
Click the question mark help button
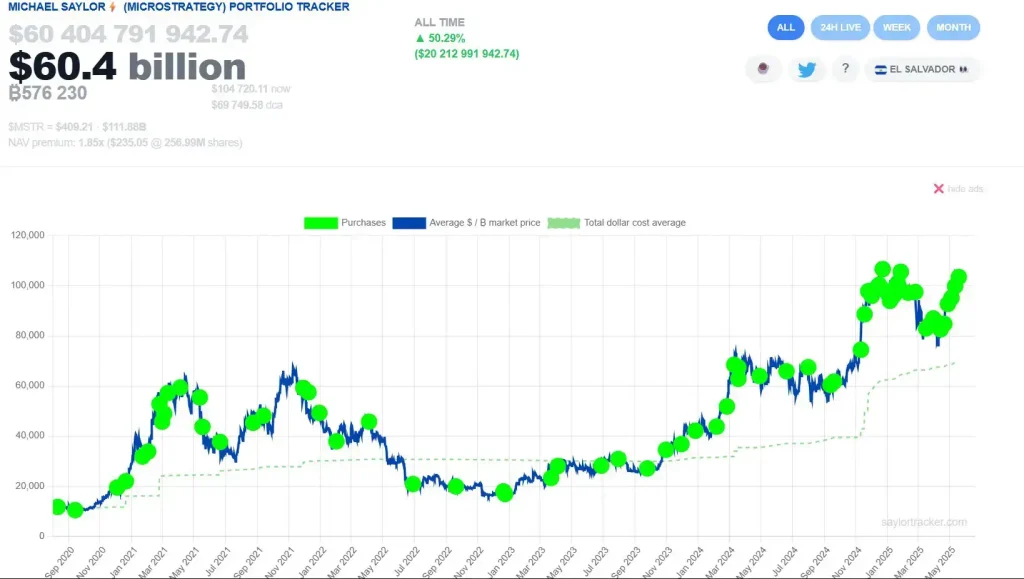coord(845,69)
